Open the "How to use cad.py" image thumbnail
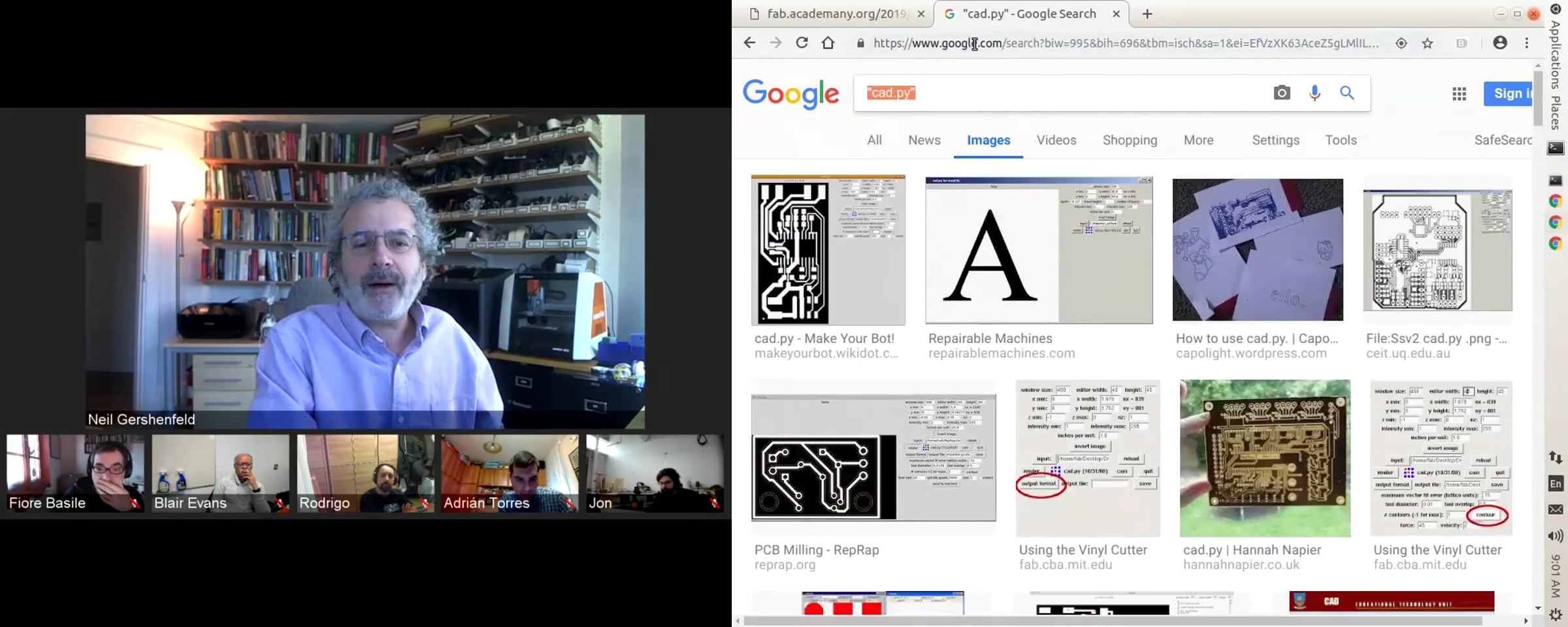 click(1258, 249)
